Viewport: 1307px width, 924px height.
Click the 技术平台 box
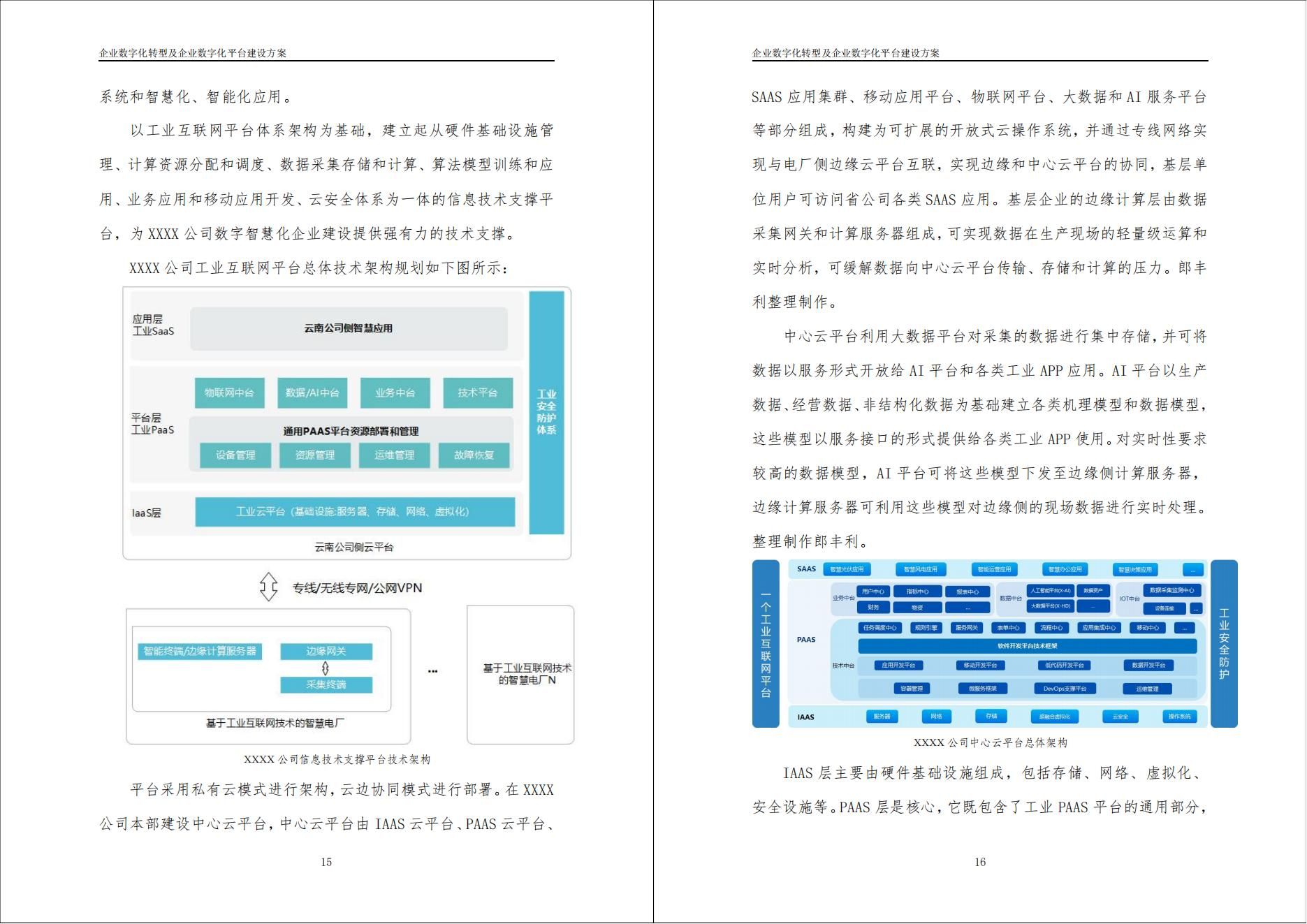click(478, 393)
